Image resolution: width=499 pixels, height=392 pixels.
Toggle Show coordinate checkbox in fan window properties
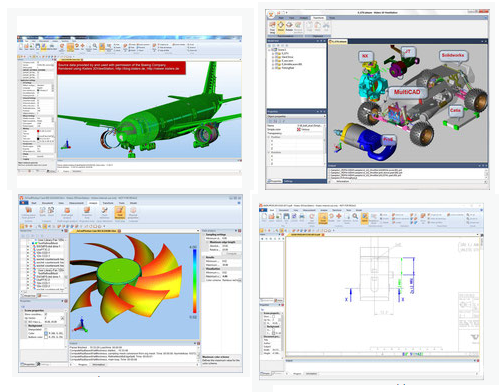46,314
